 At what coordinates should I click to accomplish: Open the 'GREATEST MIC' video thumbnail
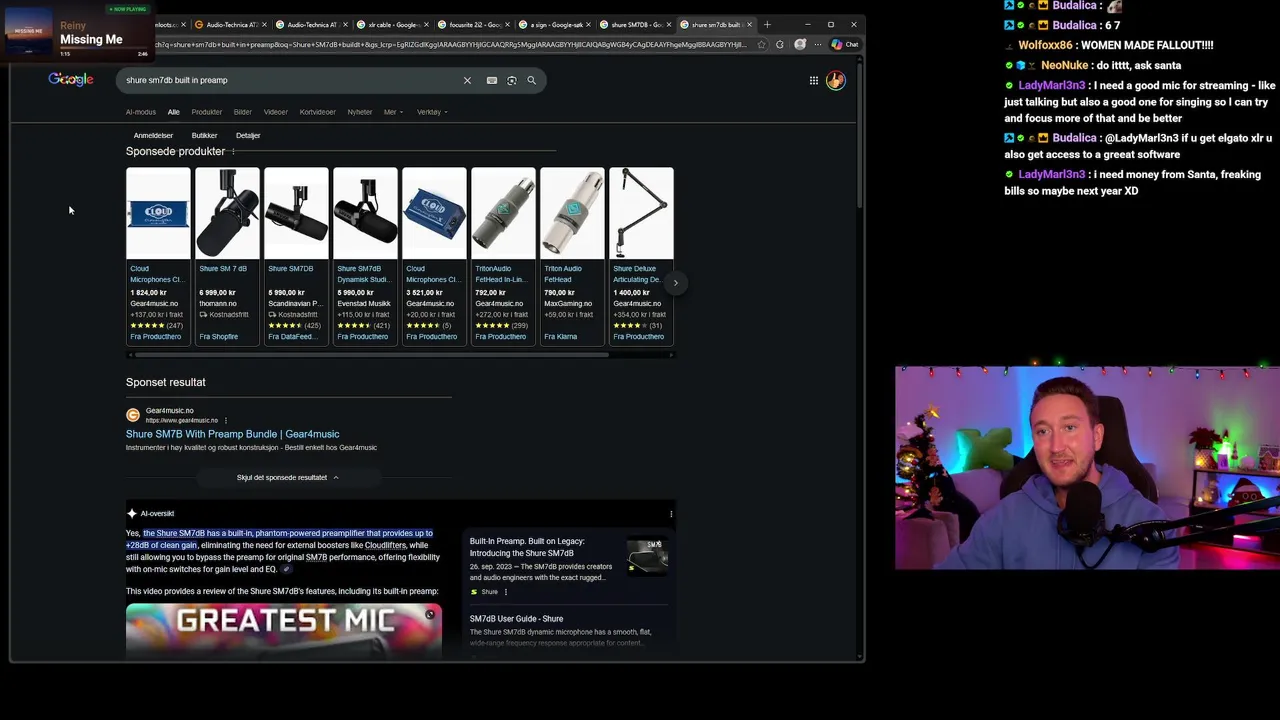click(284, 629)
